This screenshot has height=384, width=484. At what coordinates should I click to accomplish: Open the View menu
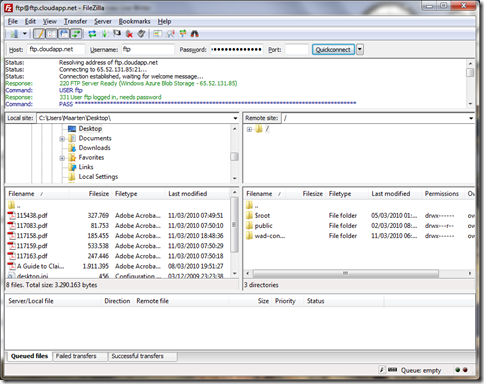[50, 22]
